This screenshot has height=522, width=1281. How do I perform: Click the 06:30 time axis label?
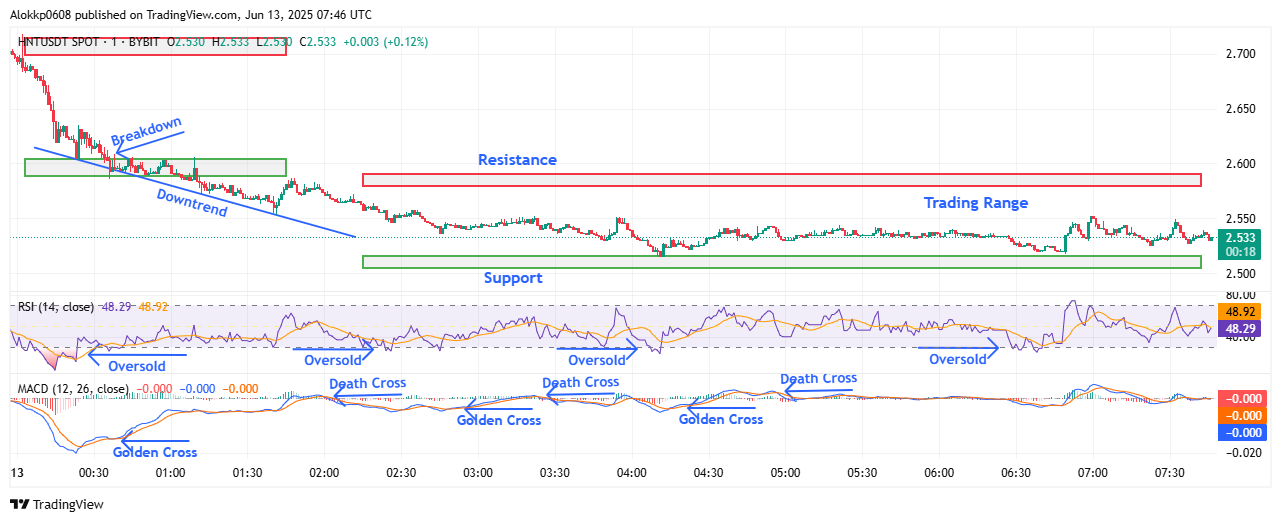tap(1017, 472)
